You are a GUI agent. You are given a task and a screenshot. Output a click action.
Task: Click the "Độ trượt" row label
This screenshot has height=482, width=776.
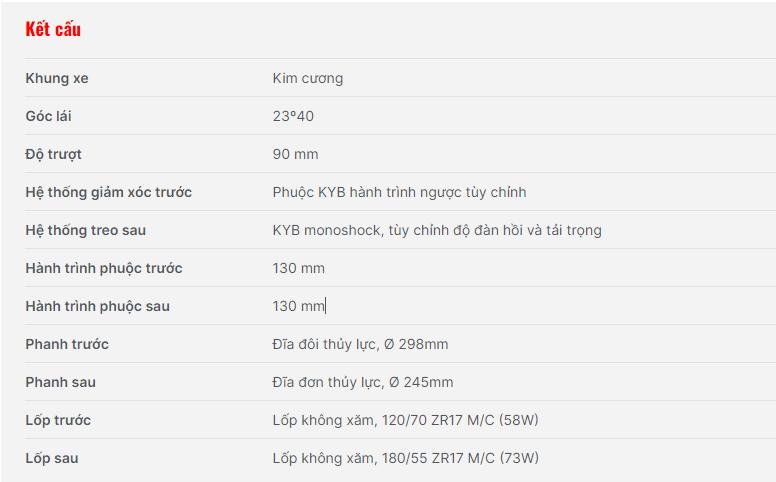click(x=53, y=154)
